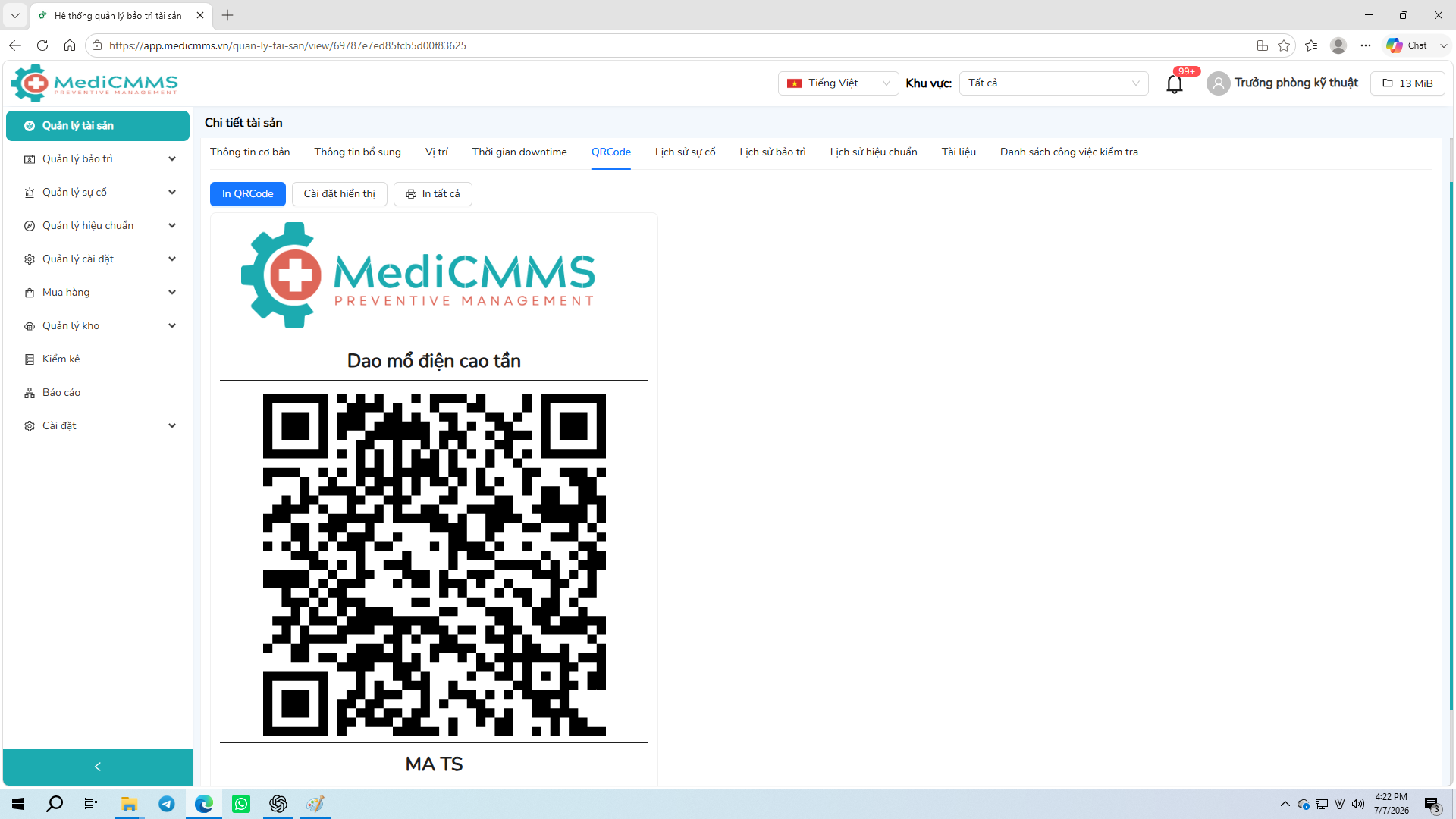Open browser profile icon
This screenshot has width=1456, height=819.
(x=1338, y=45)
